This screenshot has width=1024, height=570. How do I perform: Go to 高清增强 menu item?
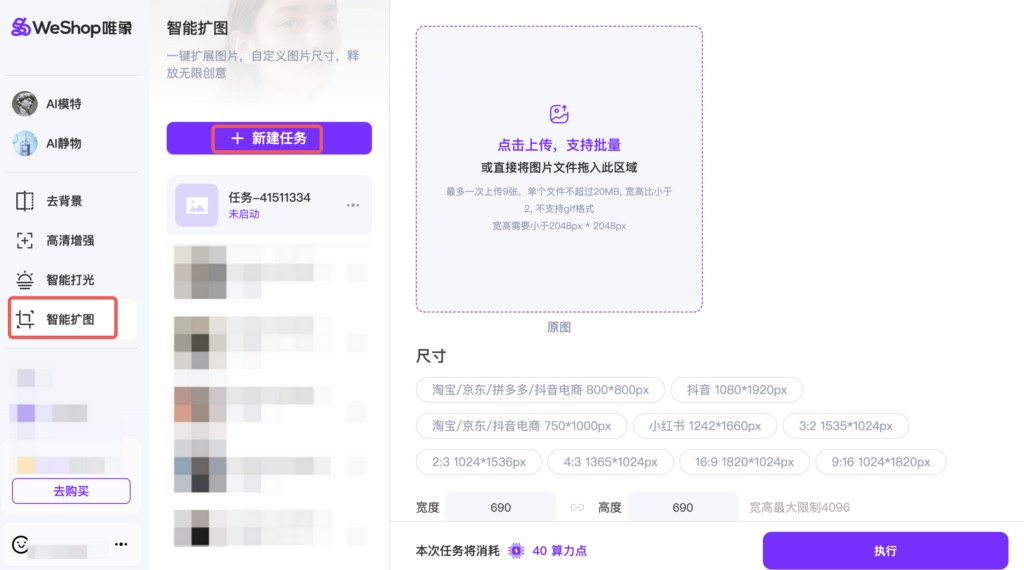point(72,240)
